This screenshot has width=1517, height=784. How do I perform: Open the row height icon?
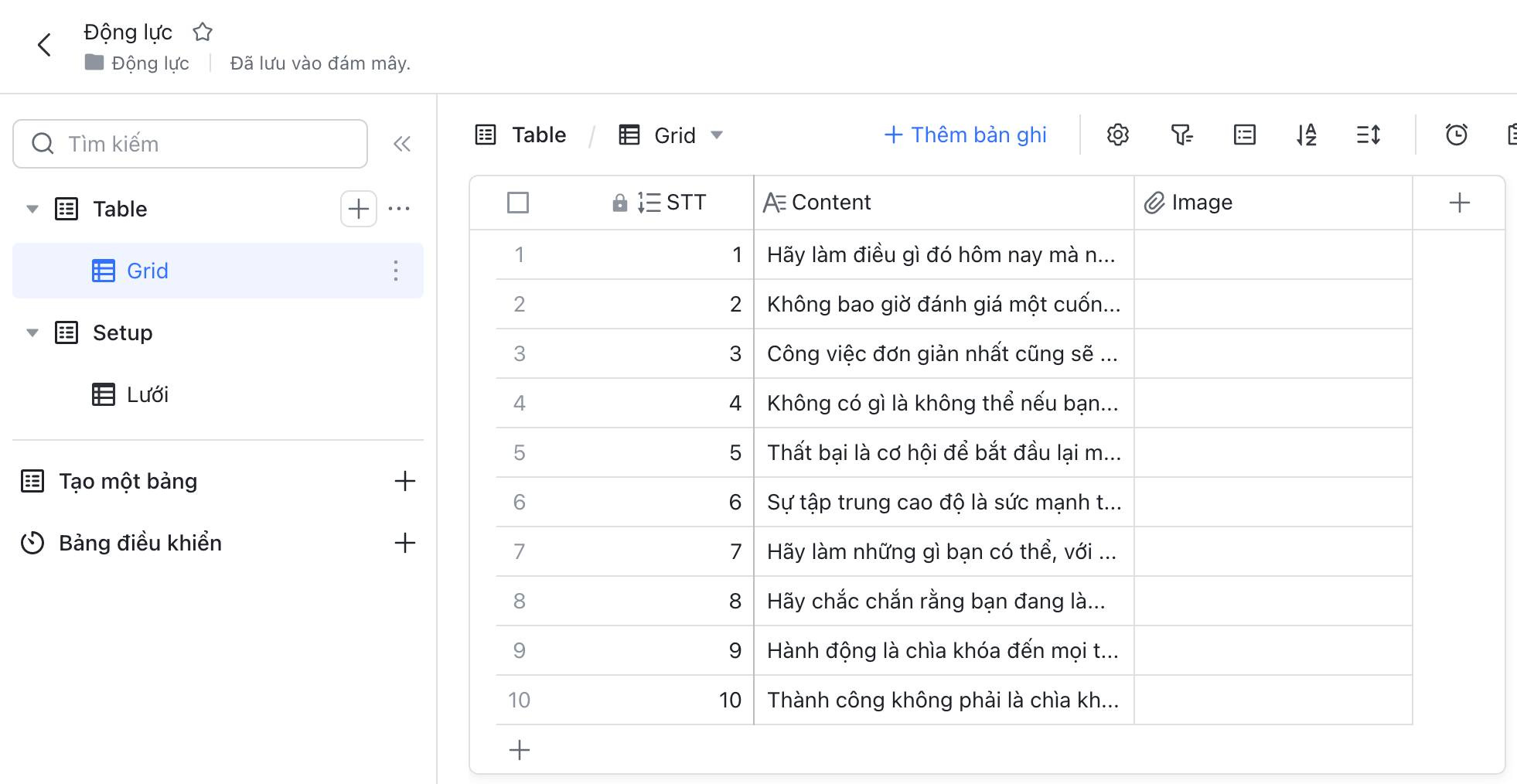coord(1369,135)
